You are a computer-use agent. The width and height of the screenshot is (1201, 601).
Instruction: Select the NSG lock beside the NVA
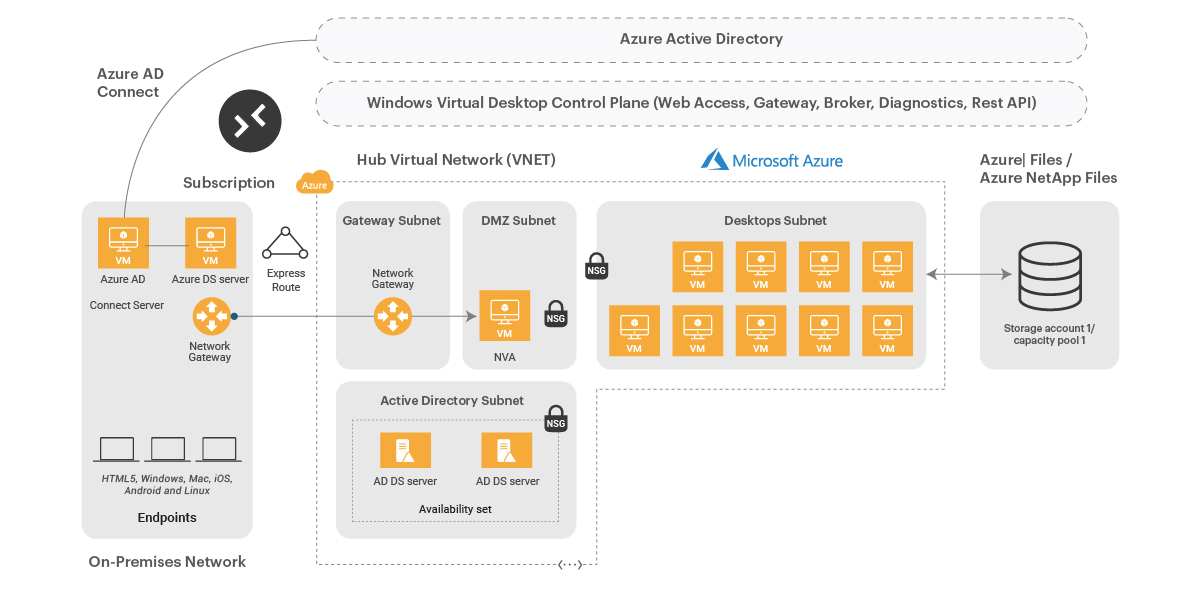(556, 313)
